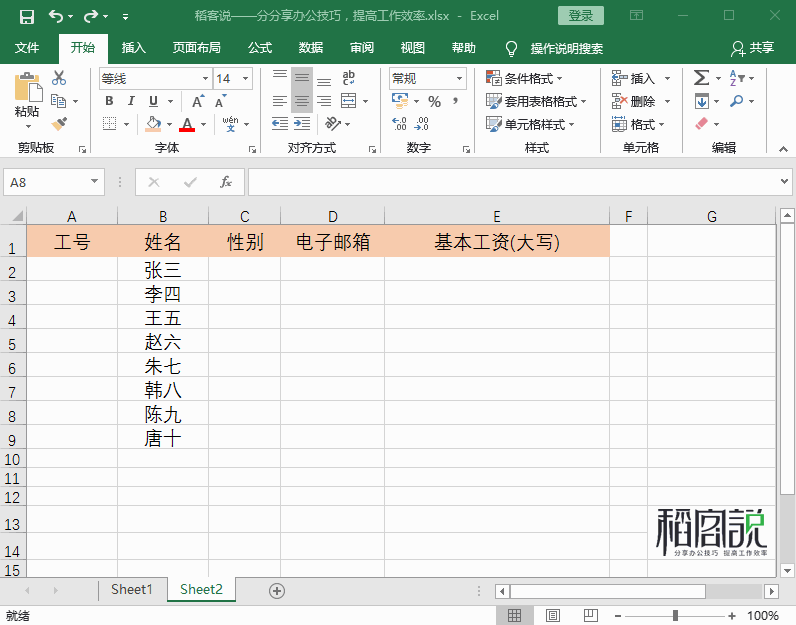Decrease indent in alignment group
Screen dimensions: 796x625
coord(280,123)
